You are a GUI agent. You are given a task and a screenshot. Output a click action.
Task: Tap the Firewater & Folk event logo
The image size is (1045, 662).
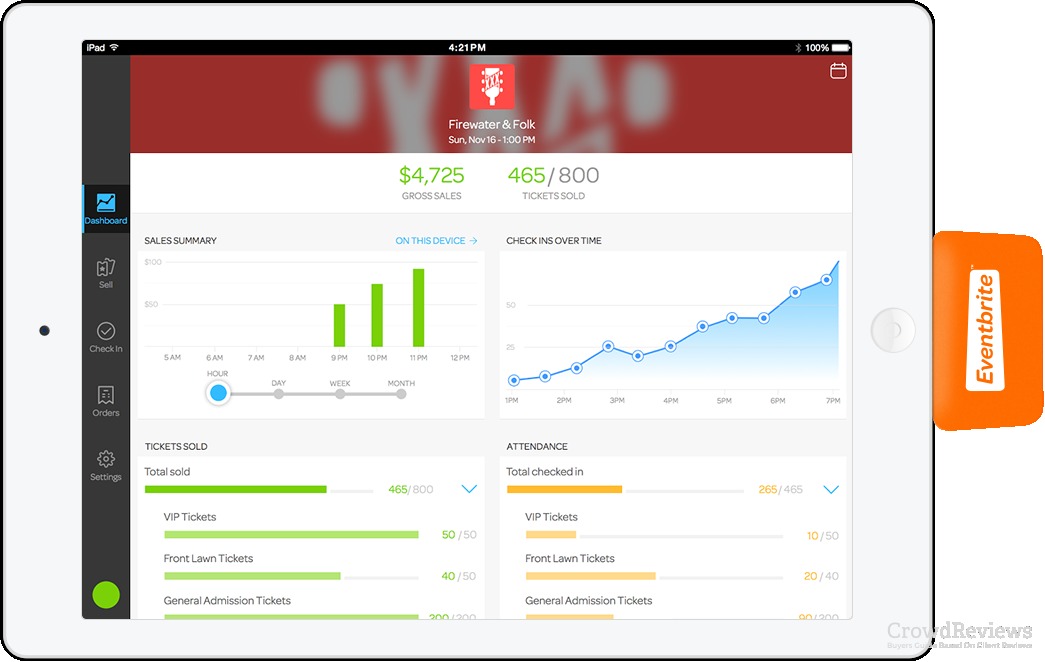point(492,86)
